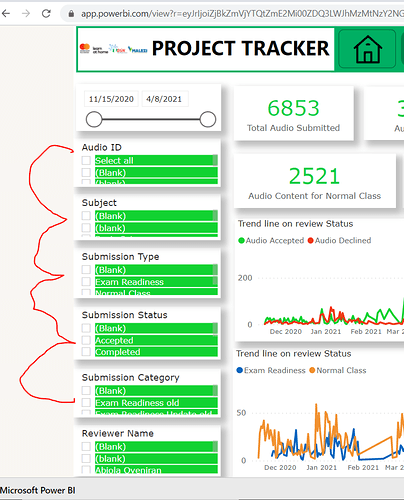
Task: Click the Normal Class orange legend dot
Action: pyautogui.click(x=312, y=370)
